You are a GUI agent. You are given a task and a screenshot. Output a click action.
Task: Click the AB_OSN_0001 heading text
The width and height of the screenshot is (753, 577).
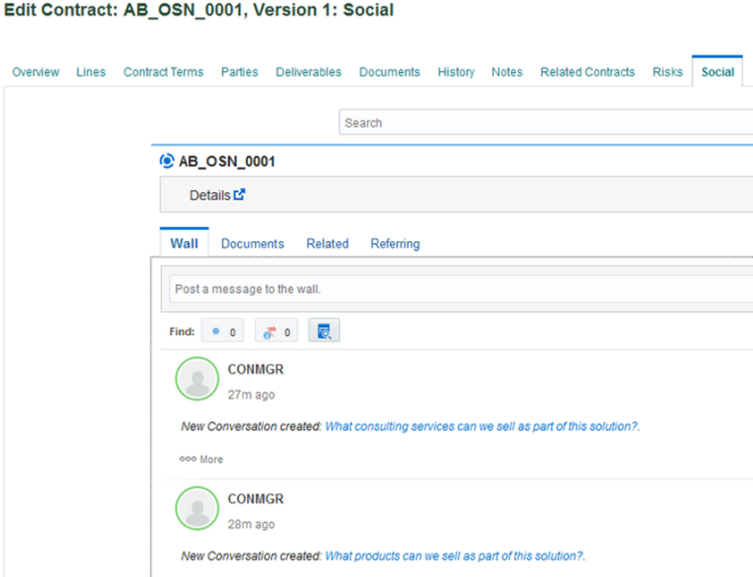point(227,161)
